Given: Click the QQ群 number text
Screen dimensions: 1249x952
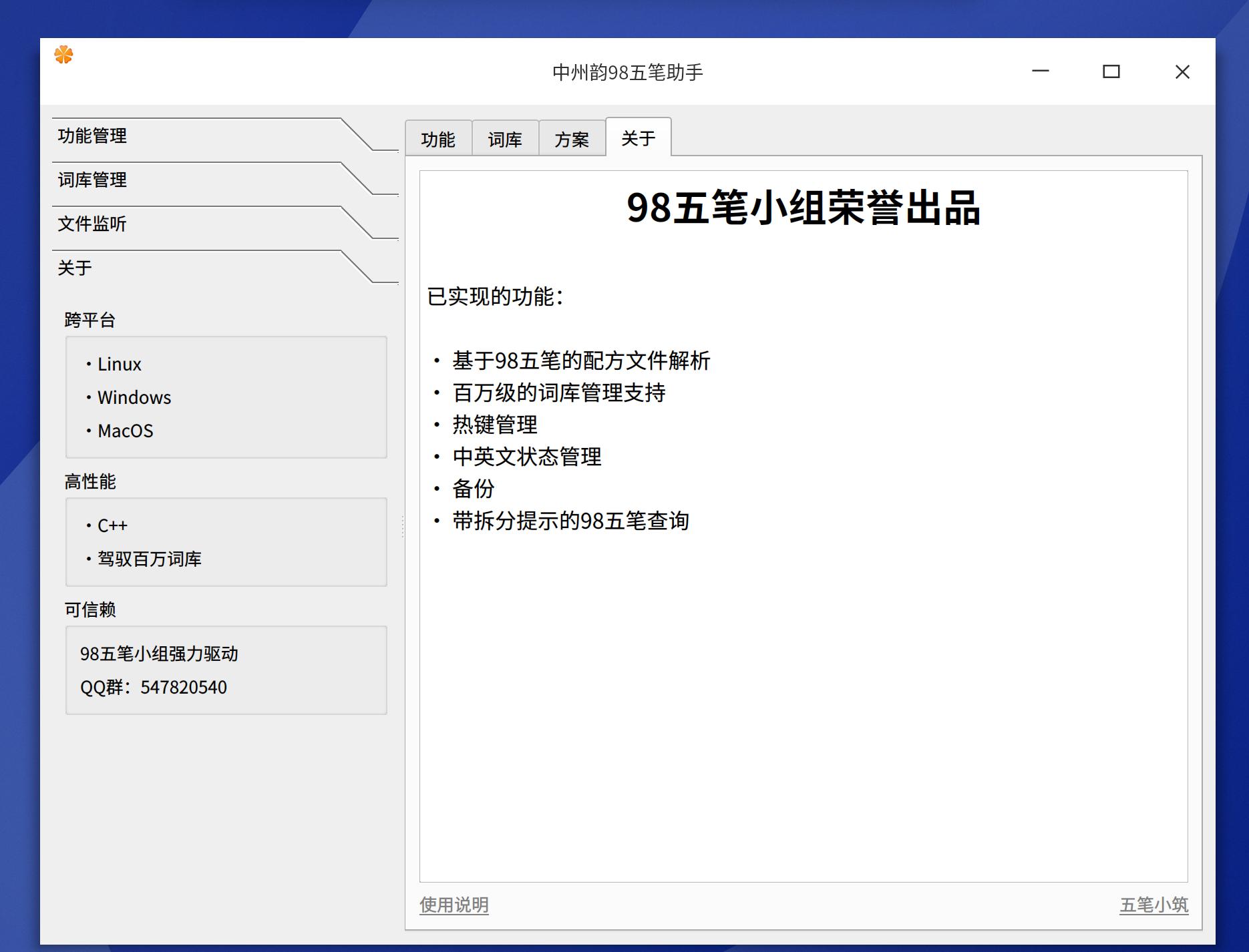Looking at the screenshot, I should pyautogui.click(x=153, y=687).
